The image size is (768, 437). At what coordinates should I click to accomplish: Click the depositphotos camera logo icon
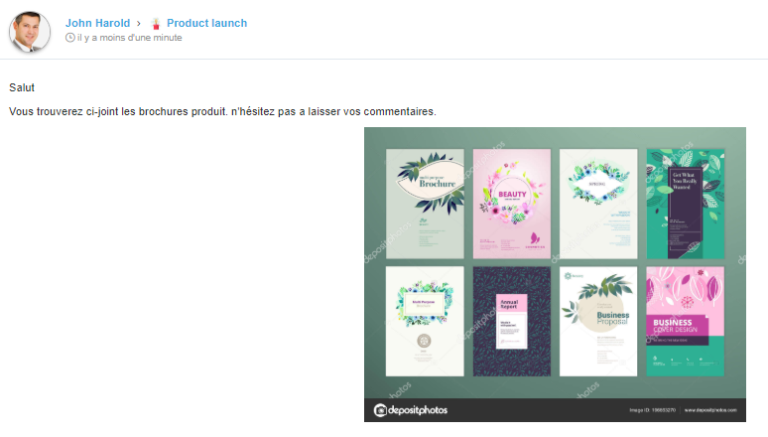tap(380, 410)
